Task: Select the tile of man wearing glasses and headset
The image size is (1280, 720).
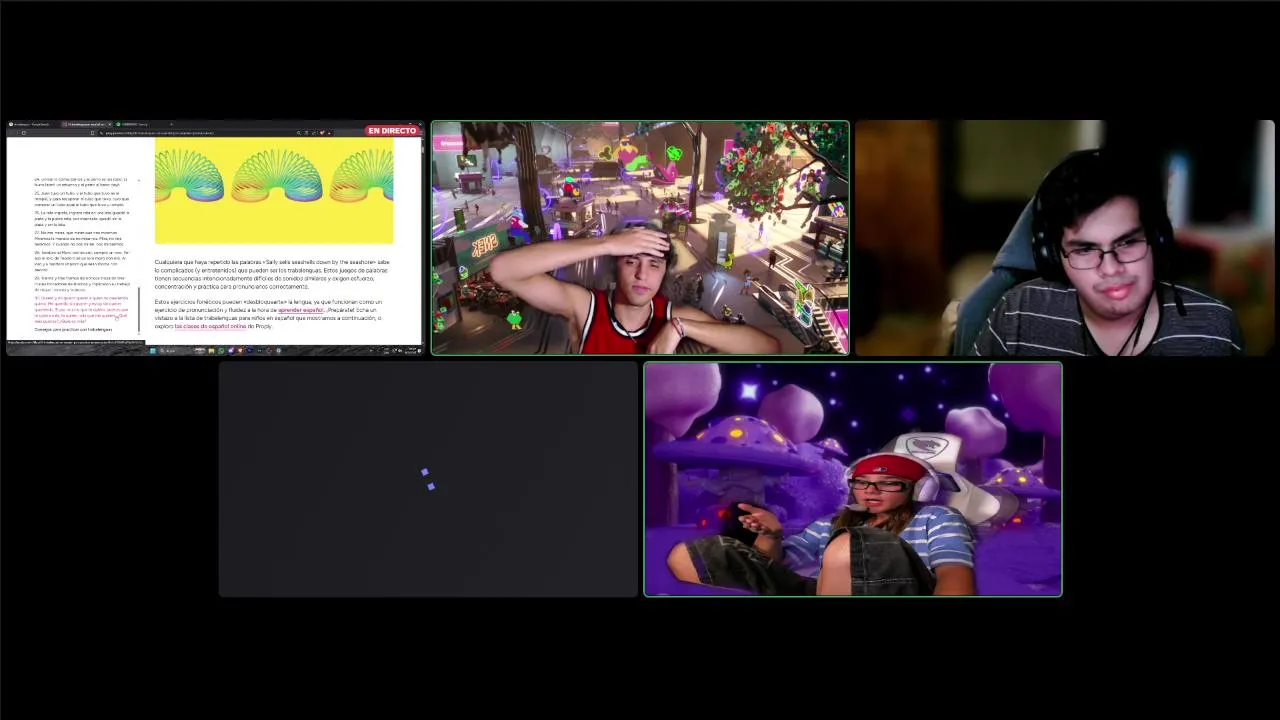Action: (x=1065, y=238)
